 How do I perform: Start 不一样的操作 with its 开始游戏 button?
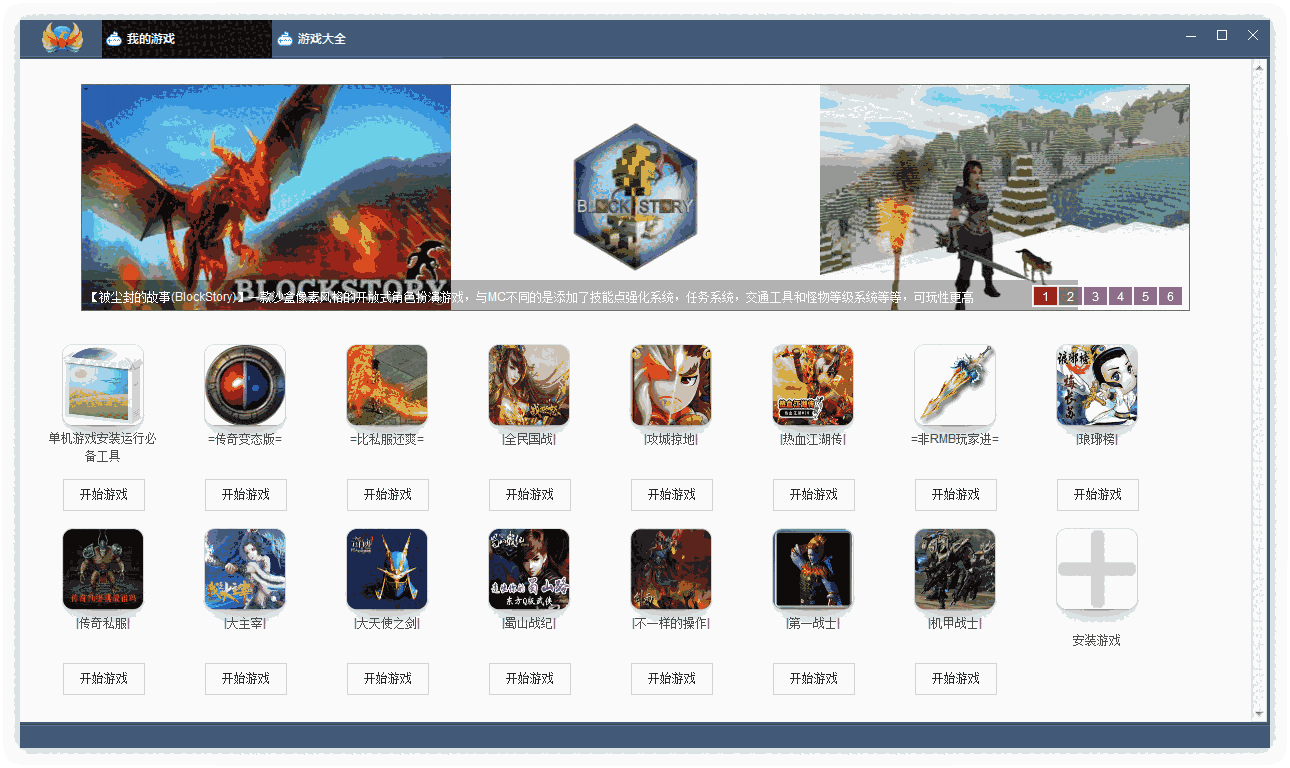(672, 679)
